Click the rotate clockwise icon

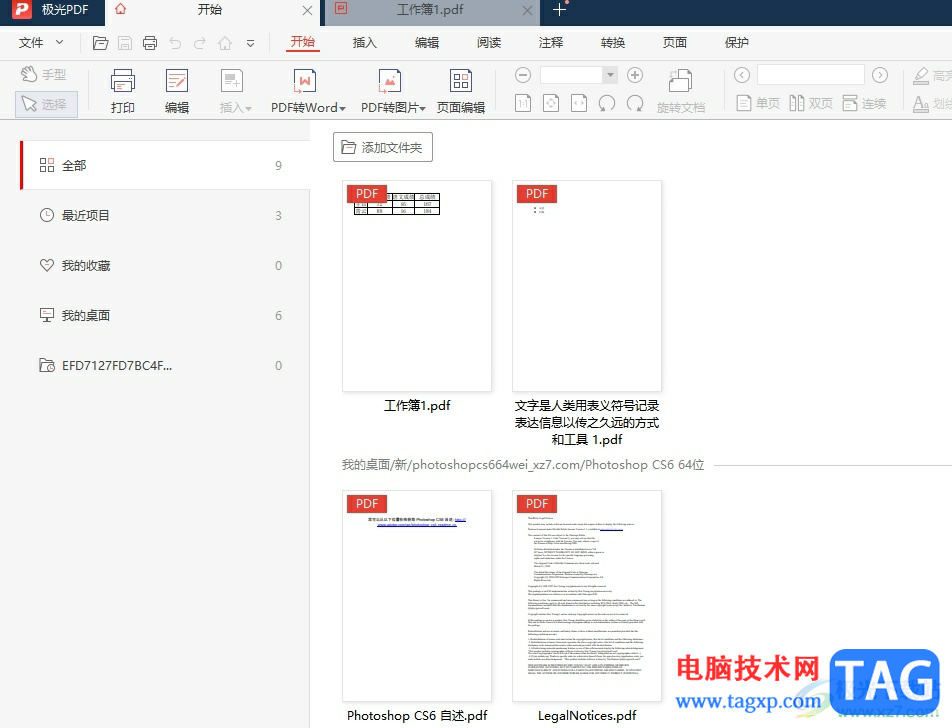pyautogui.click(x=635, y=103)
